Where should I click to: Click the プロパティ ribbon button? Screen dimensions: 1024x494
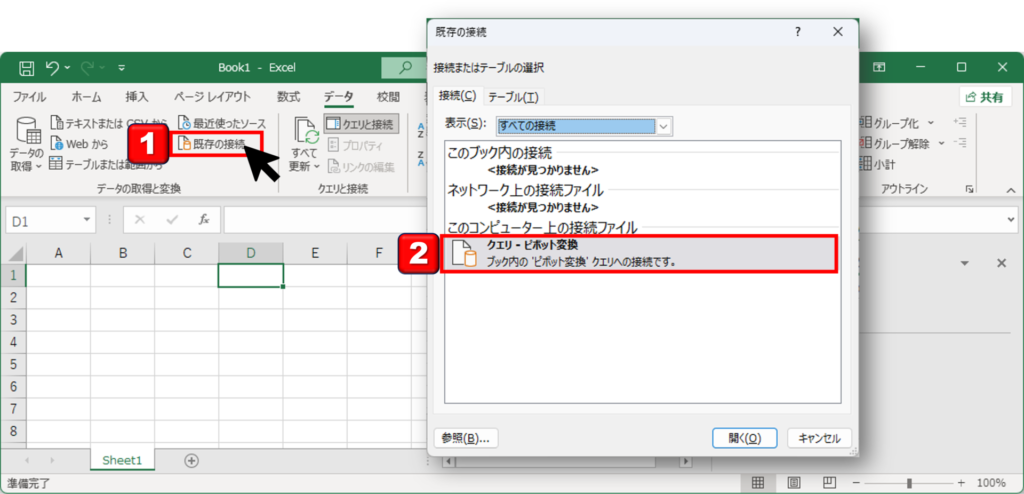pos(356,144)
